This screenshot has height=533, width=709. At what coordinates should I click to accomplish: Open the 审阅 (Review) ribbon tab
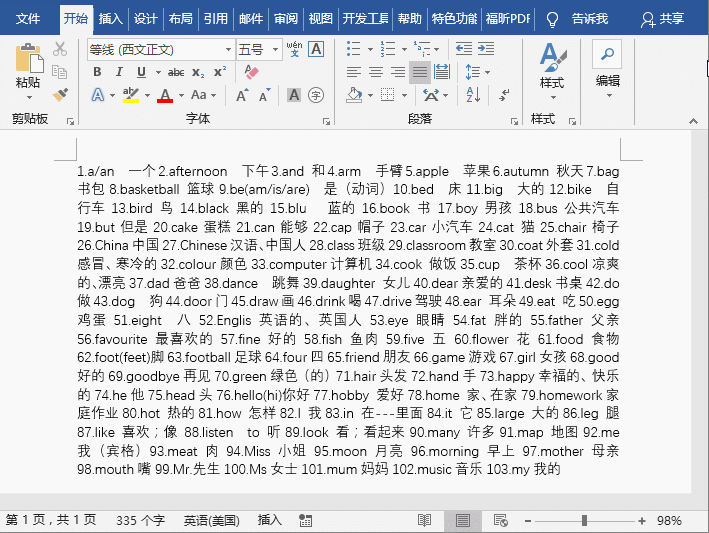pyautogui.click(x=286, y=19)
